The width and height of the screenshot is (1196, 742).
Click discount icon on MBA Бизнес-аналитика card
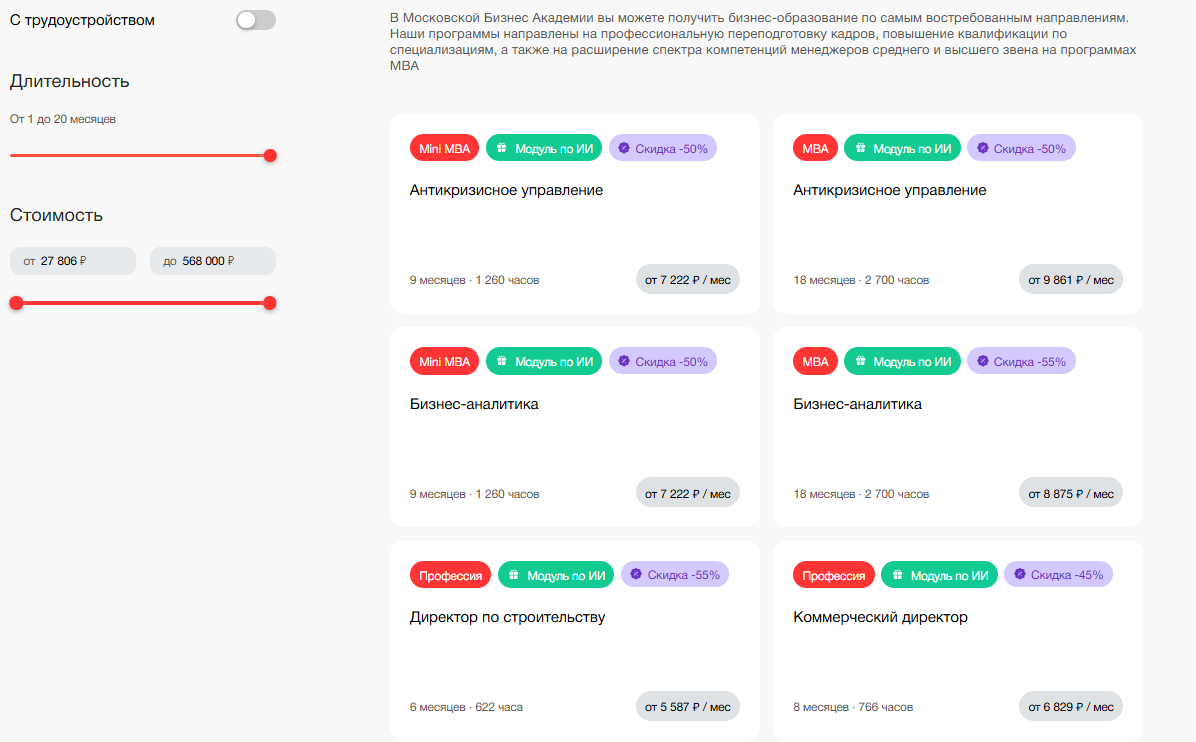(983, 361)
